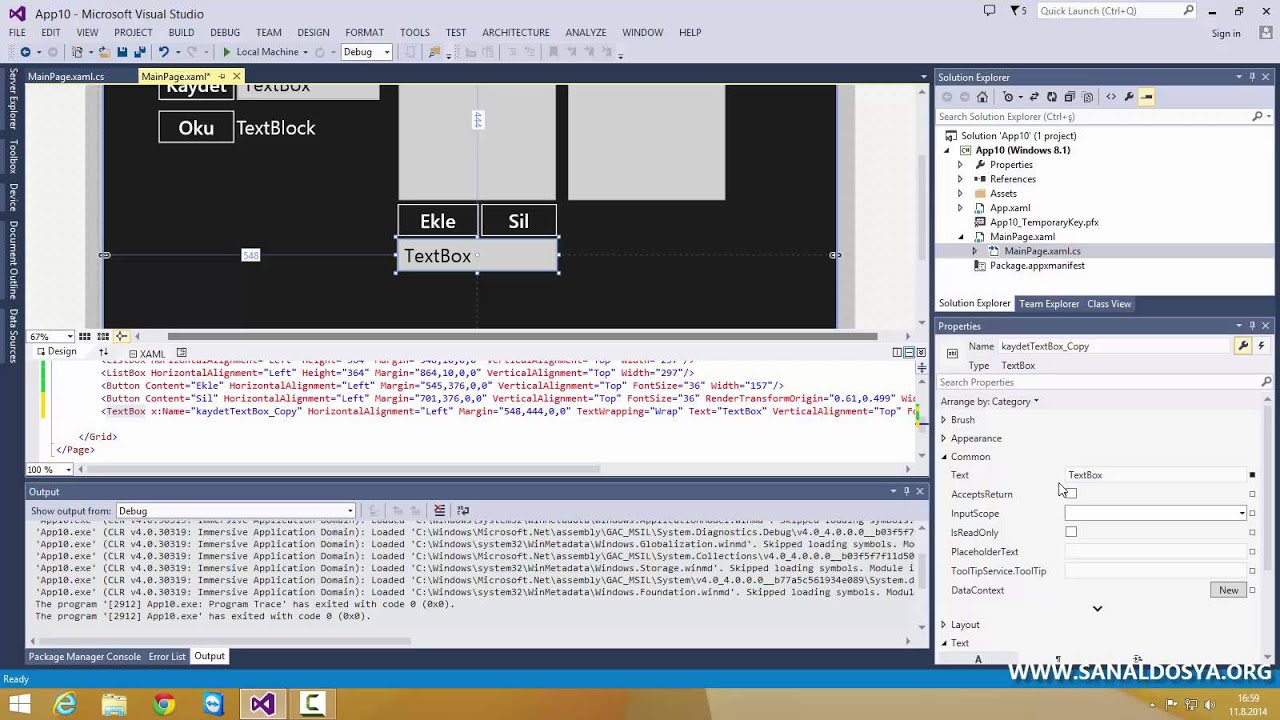Click the Undo toolbar icon
The height and width of the screenshot is (720, 1280).
pos(163,52)
